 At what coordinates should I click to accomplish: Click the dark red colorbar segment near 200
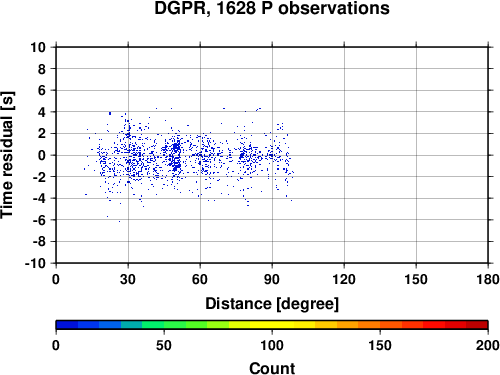tap(477, 325)
